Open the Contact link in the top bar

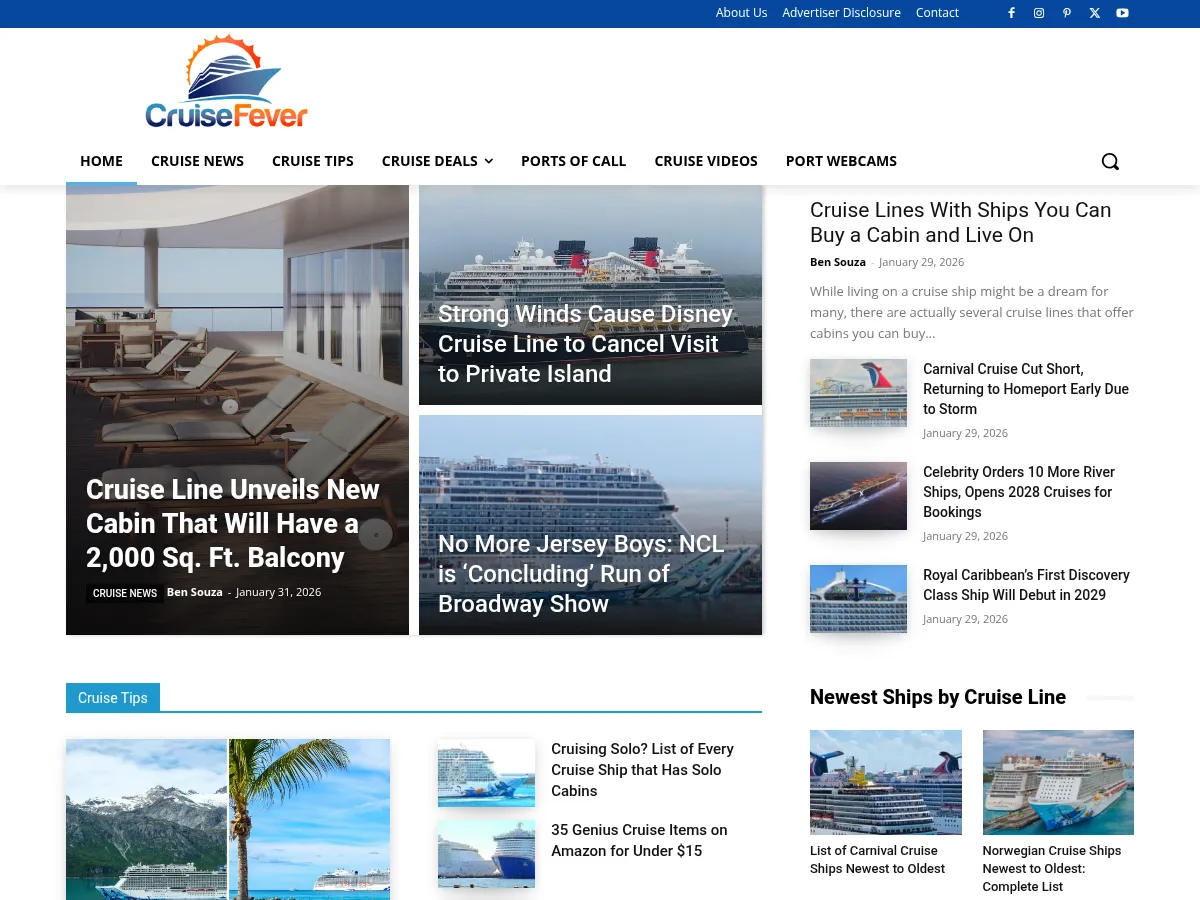[x=937, y=13]
